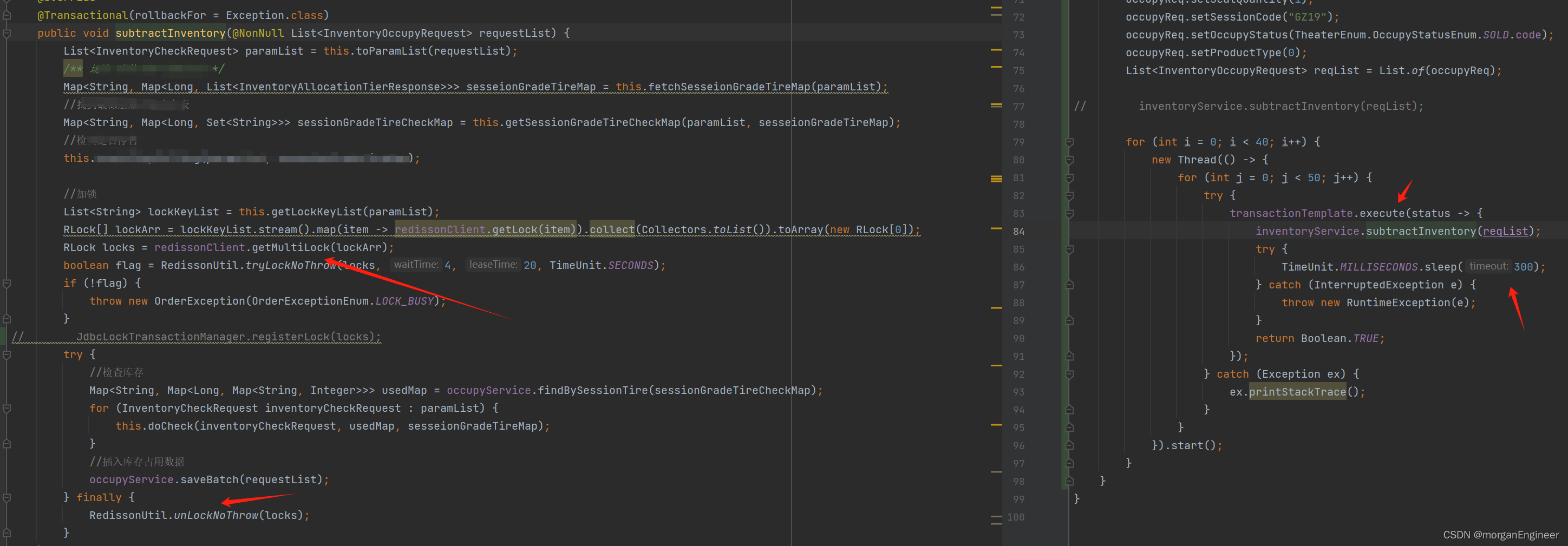This screenshot has height=546, width=1568.
Task: Click underlined 'reqList' argument on line 84
Action: (x=1505, y=231)
